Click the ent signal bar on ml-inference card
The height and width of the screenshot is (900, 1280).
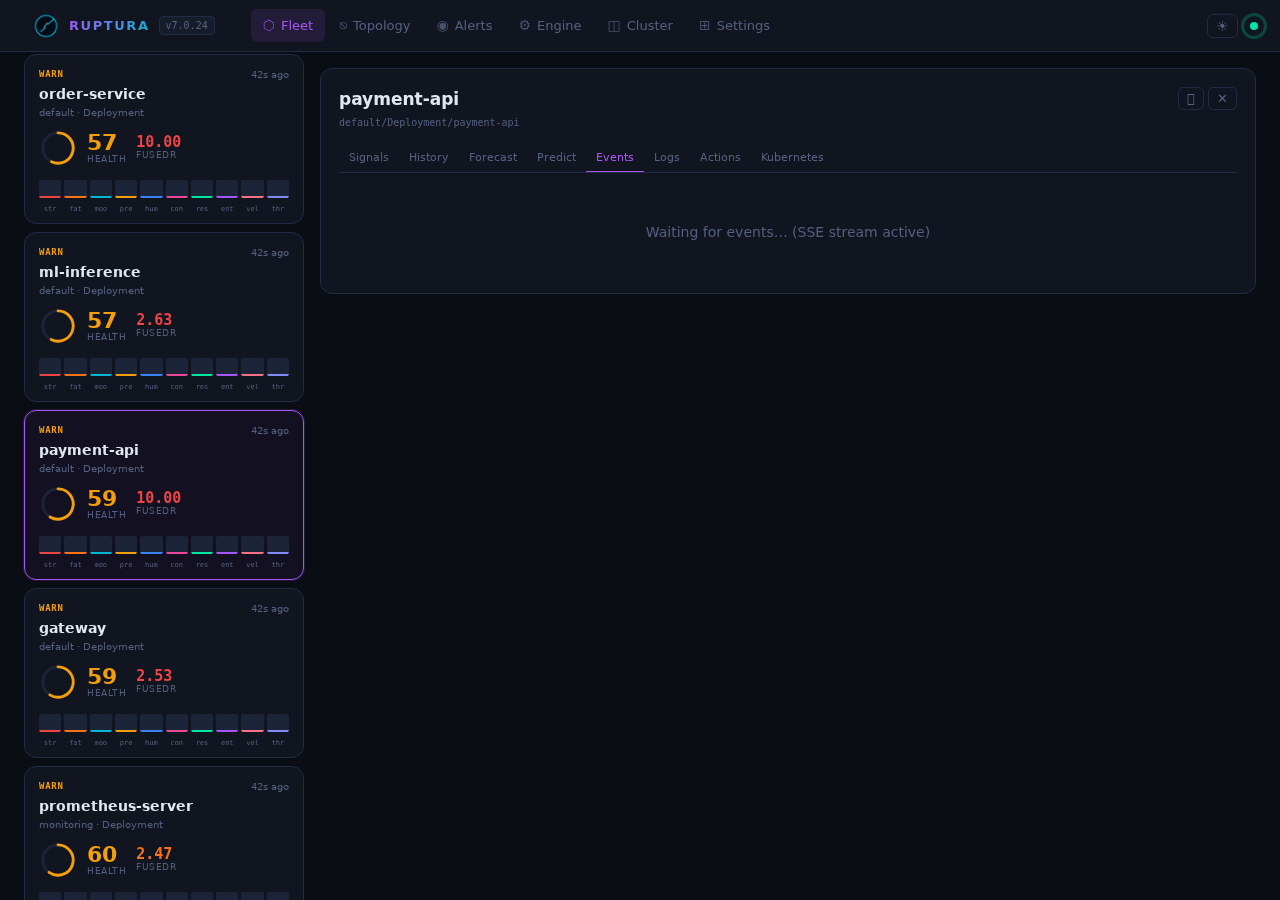click(x=227, y=367)
